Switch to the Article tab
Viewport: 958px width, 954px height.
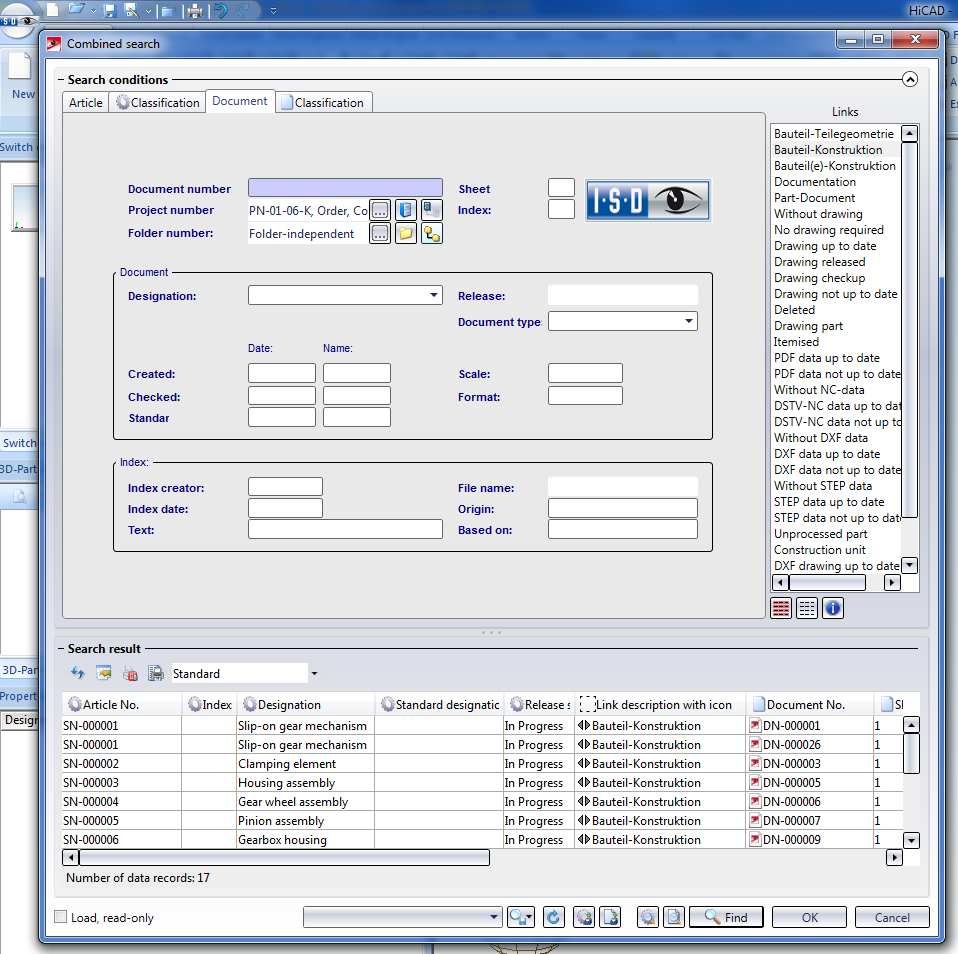[86, 103]
